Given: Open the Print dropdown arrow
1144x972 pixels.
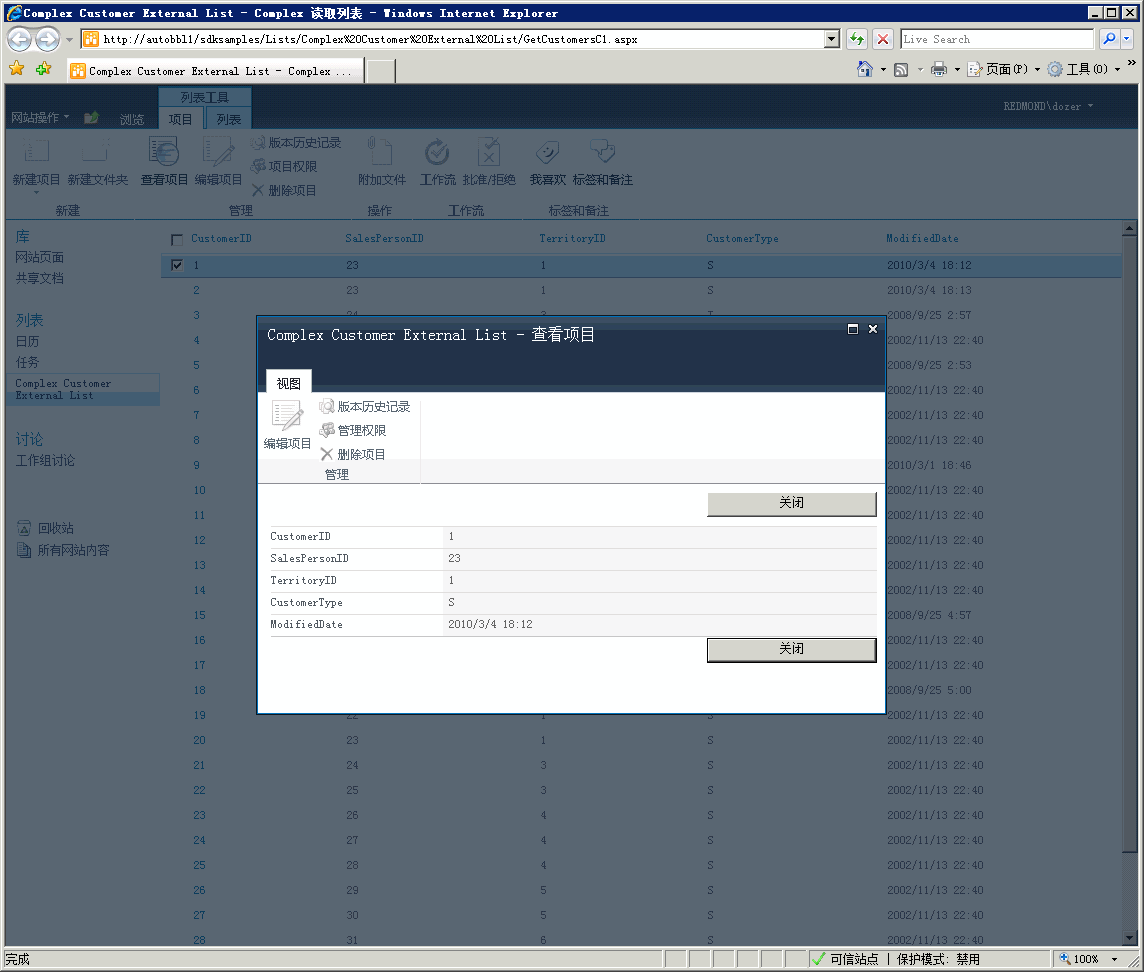Looking at the screenshot, I should pos(956,70).
